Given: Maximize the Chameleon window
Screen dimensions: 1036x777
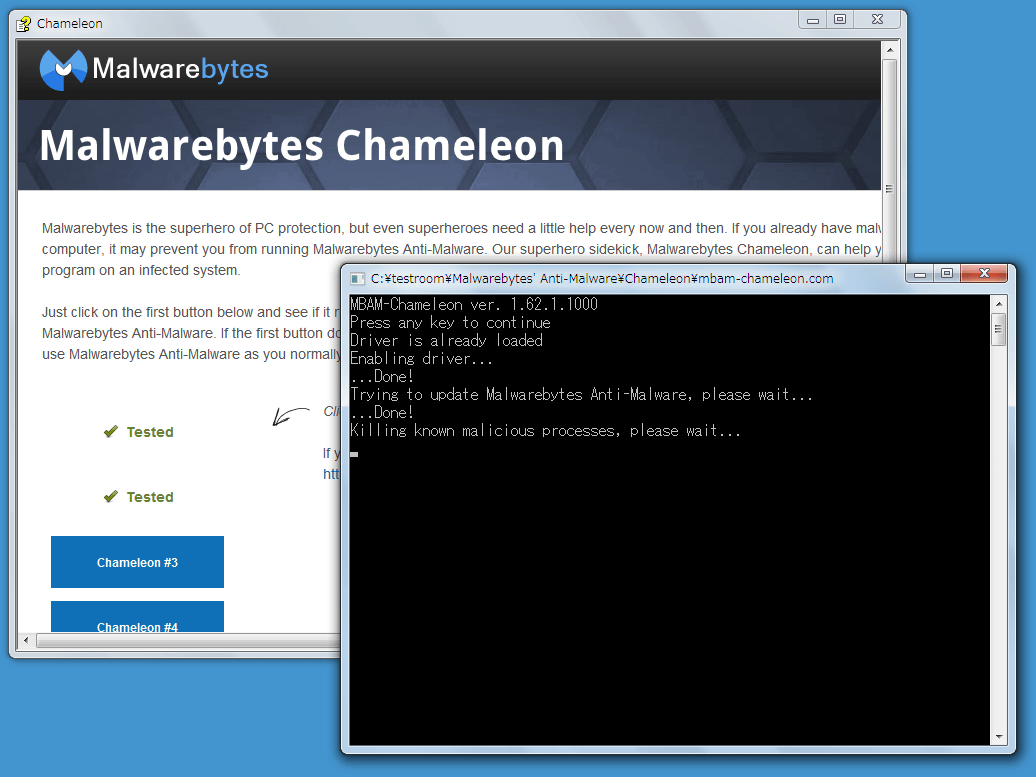Looking at the screenshot, I should pyautogui.click(x=840, y=20).
